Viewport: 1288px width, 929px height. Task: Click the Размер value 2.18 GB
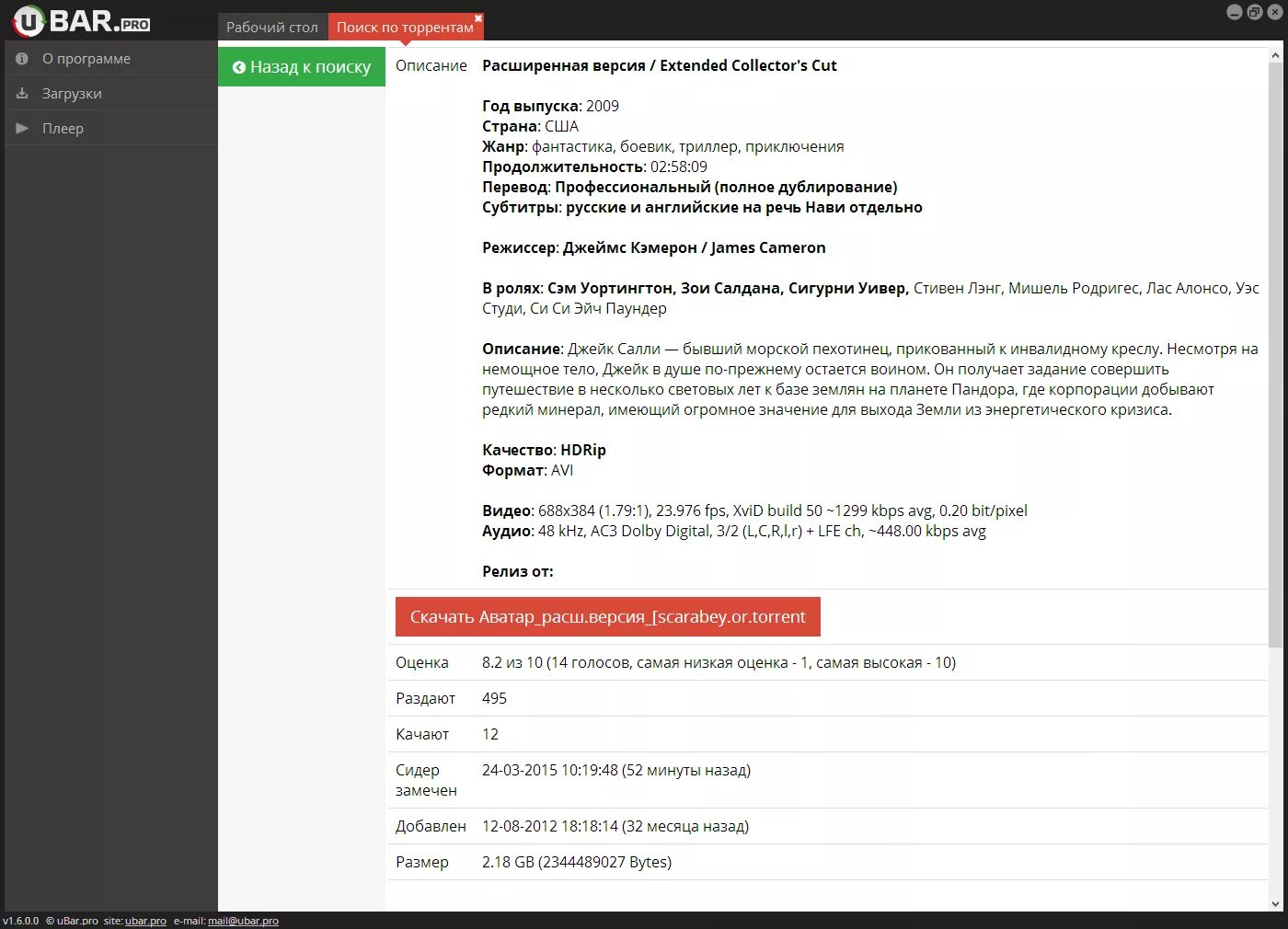click(577, 862)
